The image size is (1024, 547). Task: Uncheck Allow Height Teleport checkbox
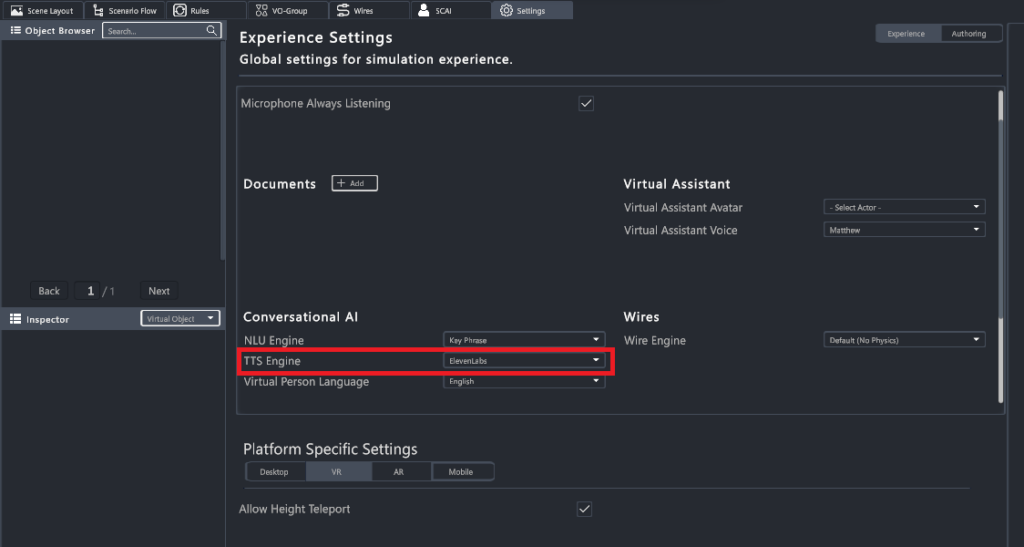pyautogui.click(x=584, y=509)
